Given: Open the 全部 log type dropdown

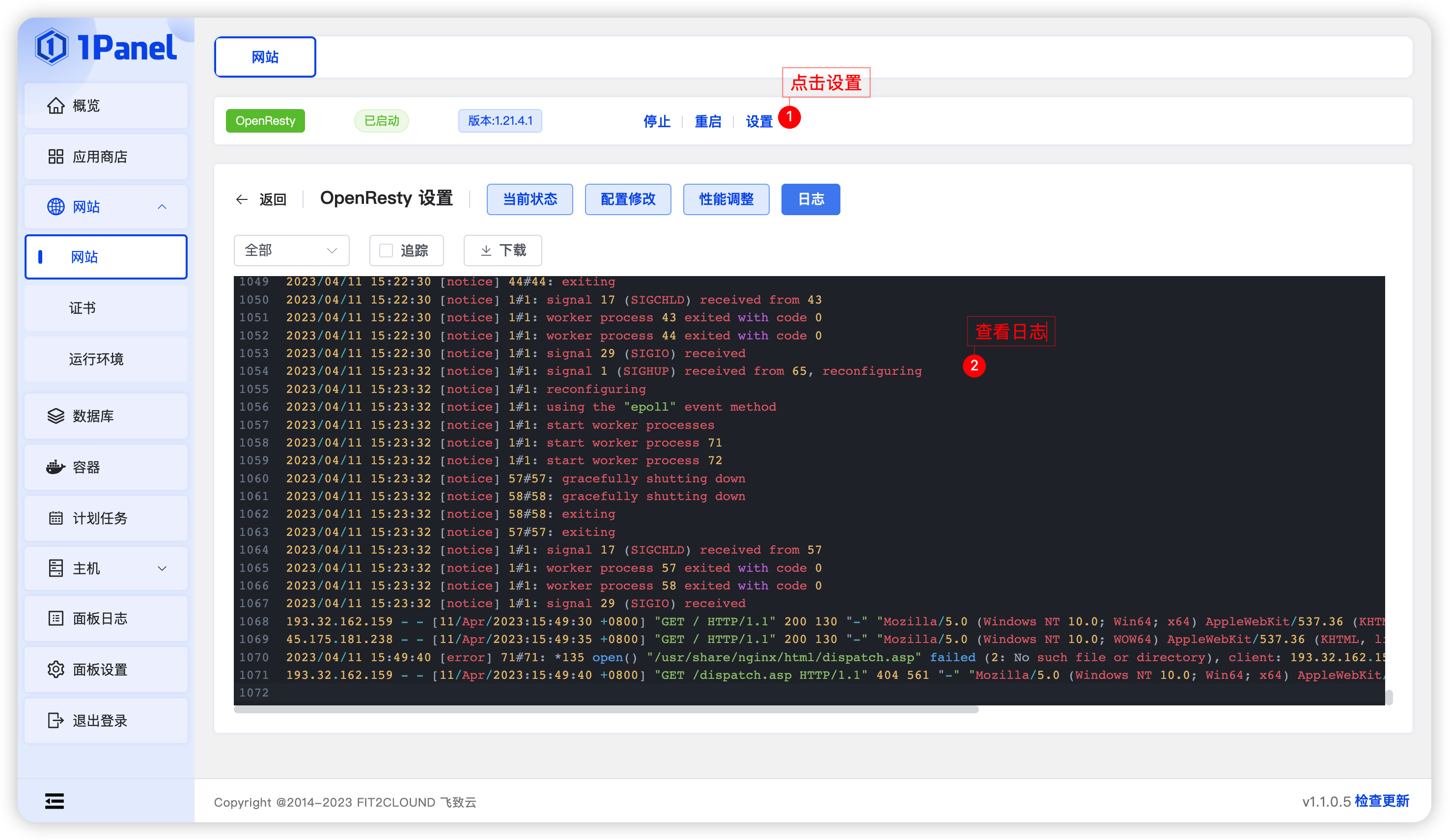Looking at the screenshot, I should 292,250.
